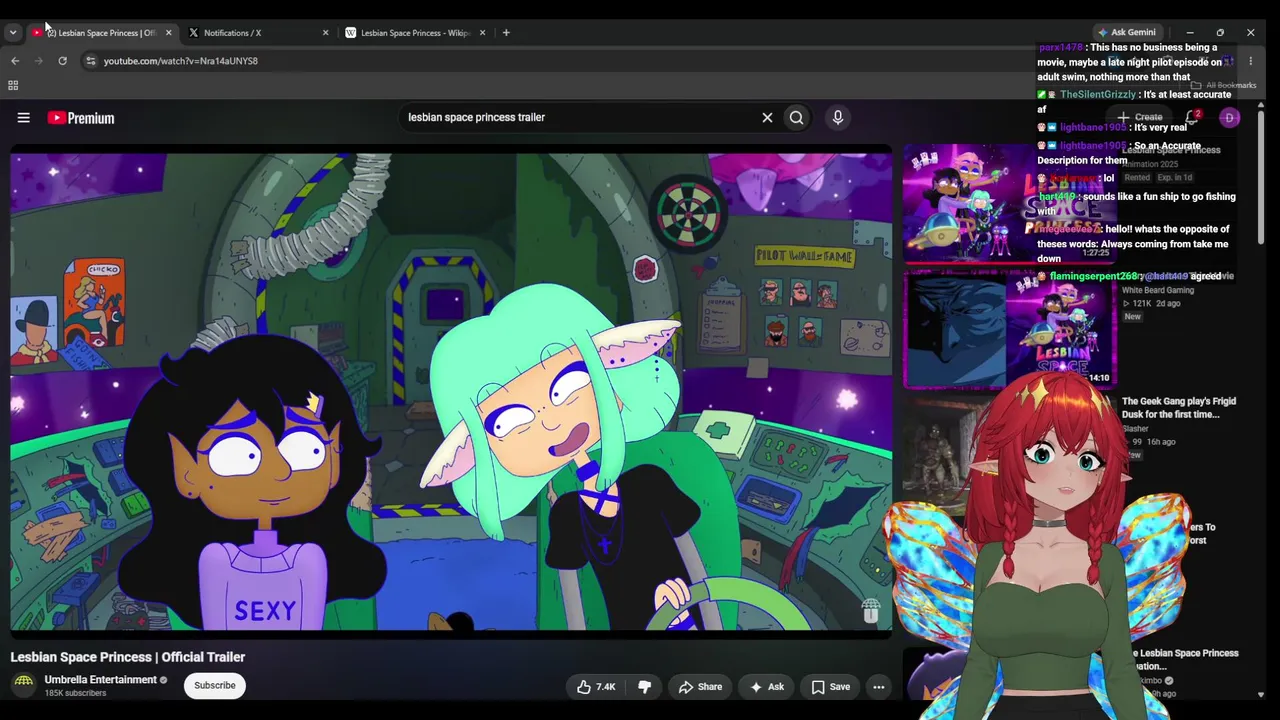Click the trailer video player
Viewport: 1280px width, 720px height.
(x=451, y=390)
